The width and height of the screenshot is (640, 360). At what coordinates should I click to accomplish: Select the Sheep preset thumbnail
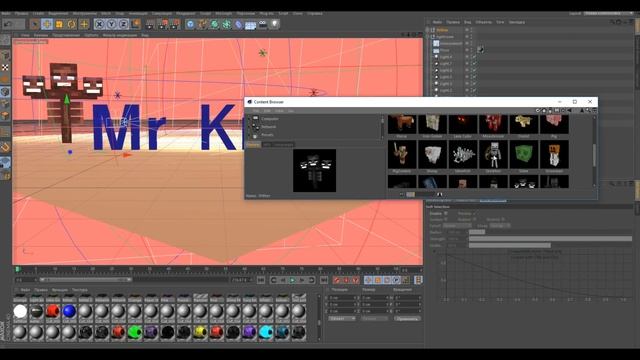click(433, 155)
